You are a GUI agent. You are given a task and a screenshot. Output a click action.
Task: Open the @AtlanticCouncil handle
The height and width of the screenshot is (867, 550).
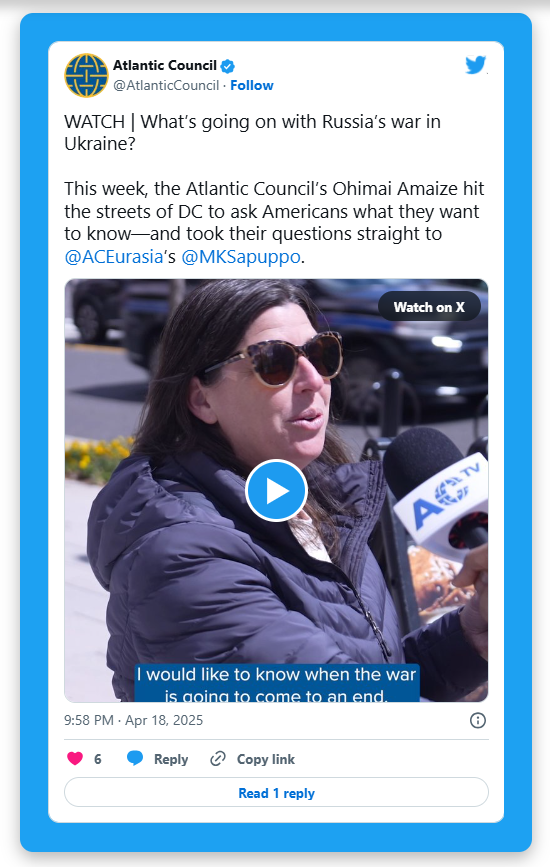[166, 85]
